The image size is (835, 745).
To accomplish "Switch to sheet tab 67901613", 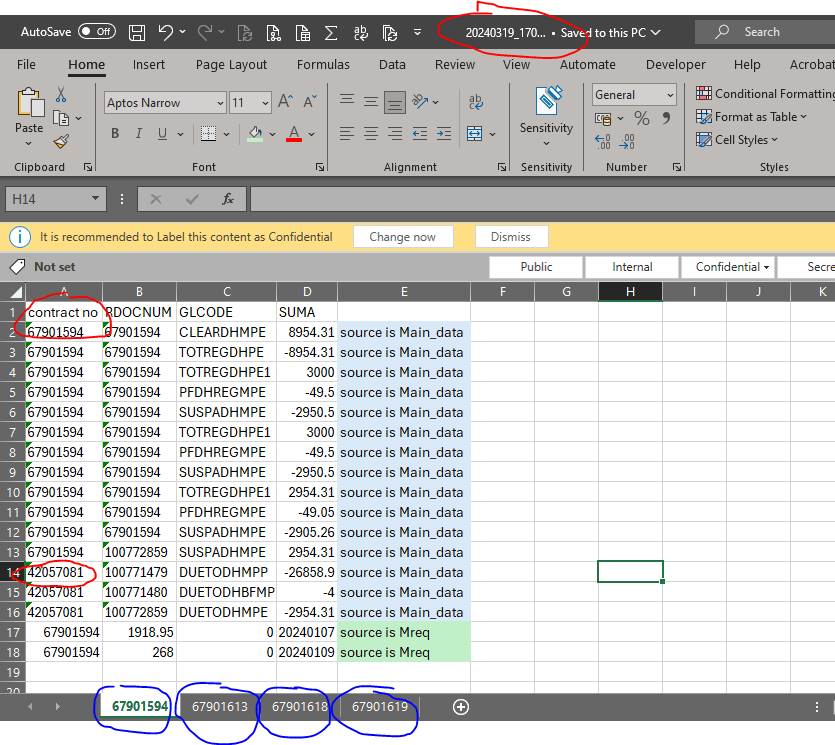I will click(220, 707).
